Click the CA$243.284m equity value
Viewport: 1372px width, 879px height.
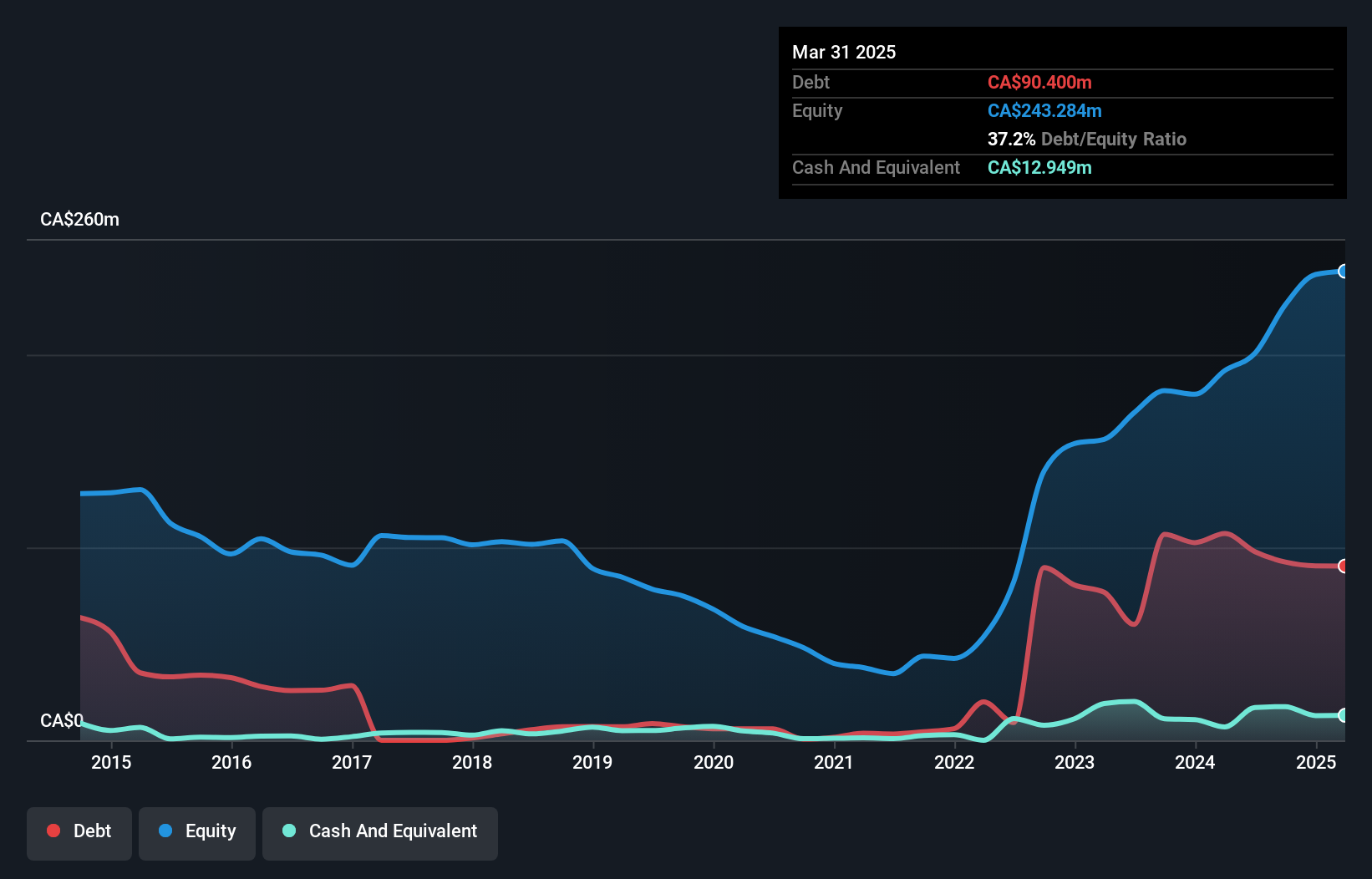(x=1044, y=110)
